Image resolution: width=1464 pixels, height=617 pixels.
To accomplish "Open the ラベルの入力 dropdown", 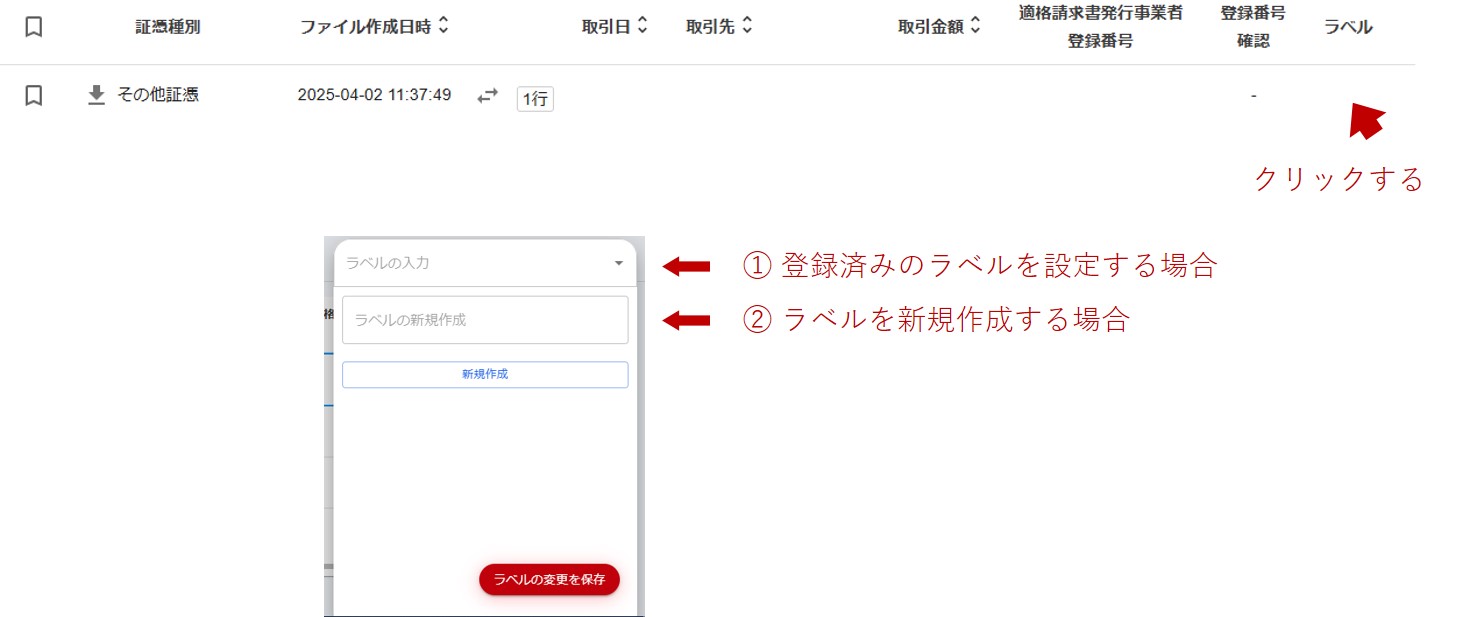I will coord(618,263).
